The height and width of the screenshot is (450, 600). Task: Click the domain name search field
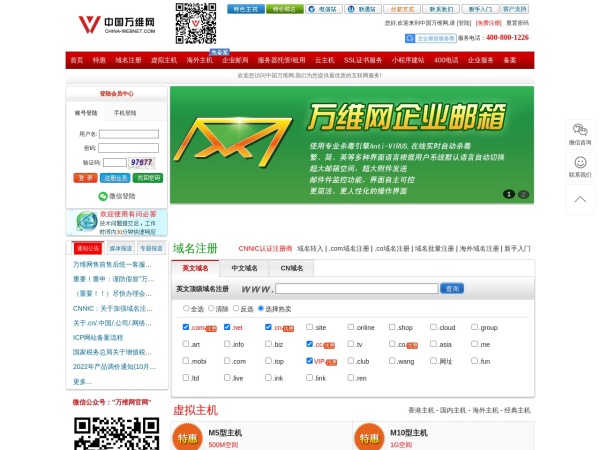point(357,289)
